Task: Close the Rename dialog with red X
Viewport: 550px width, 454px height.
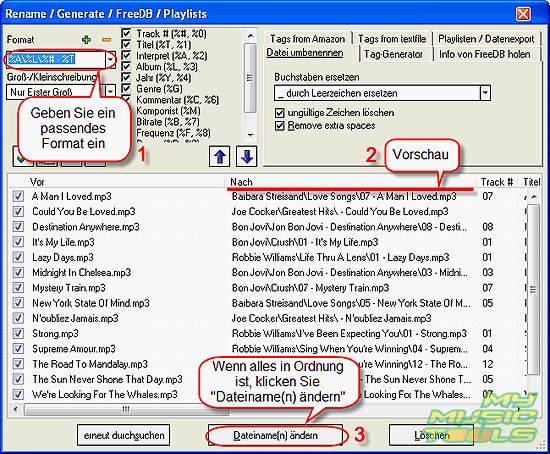Action: click(523, 14)
